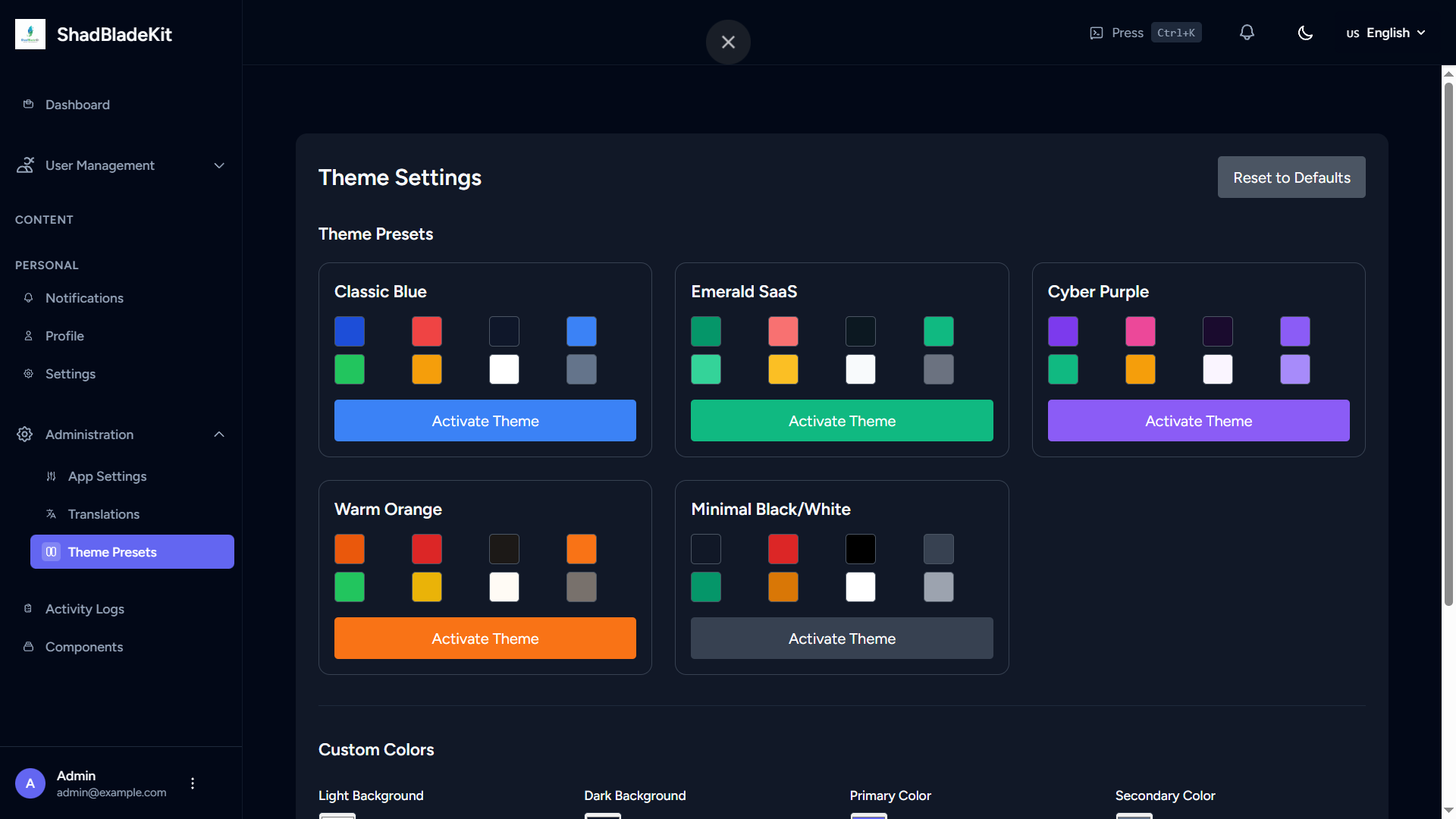Click the vertical page scrollbar
Screen dimensions: 1456x819
pyautogui.click(x=1448, y=341)
